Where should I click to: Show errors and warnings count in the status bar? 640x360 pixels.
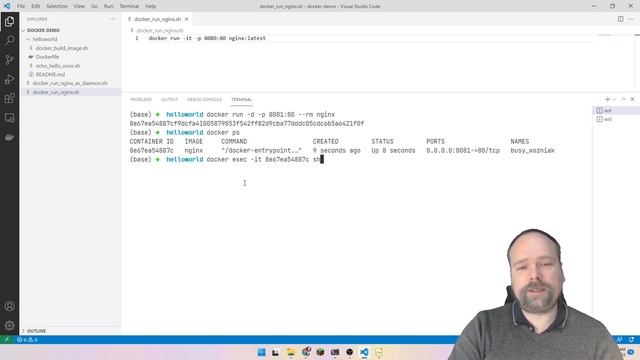coord(27,340)
